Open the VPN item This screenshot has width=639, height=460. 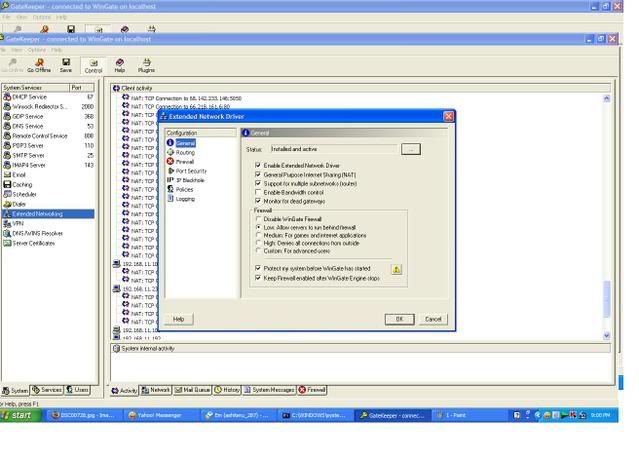(13, 224)
